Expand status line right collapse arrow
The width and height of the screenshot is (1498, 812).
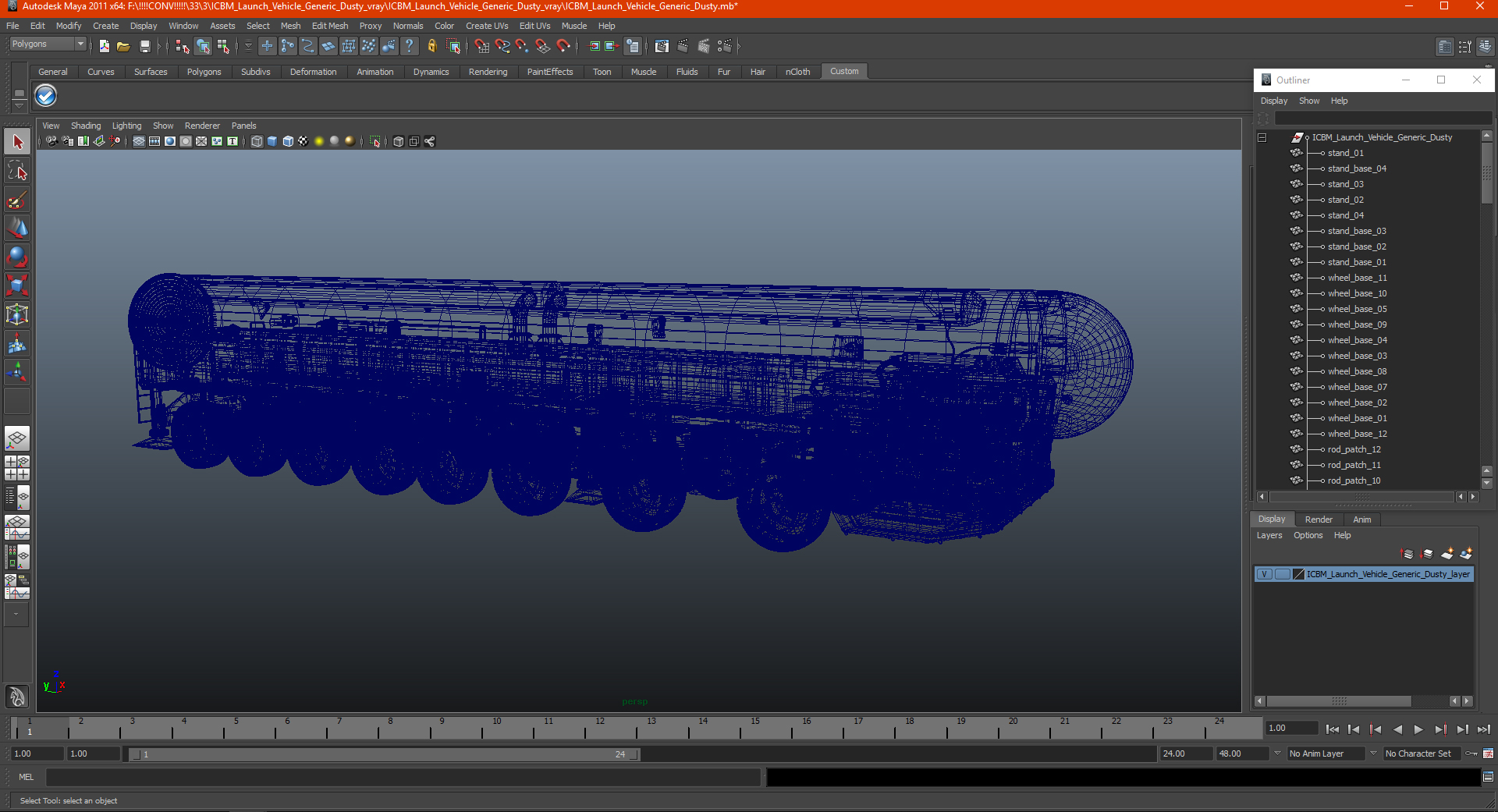[739, 47]
